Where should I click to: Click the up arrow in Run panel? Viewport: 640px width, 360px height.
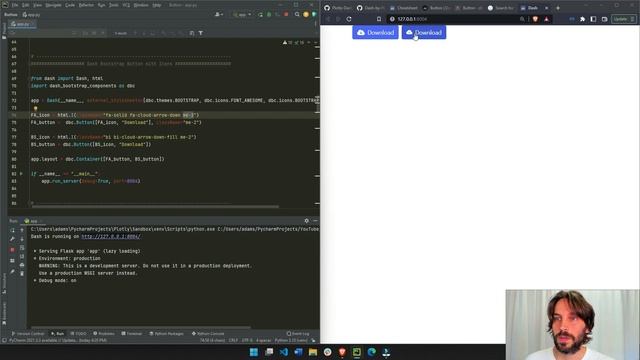pyautogui.click(x=22, y=230)
